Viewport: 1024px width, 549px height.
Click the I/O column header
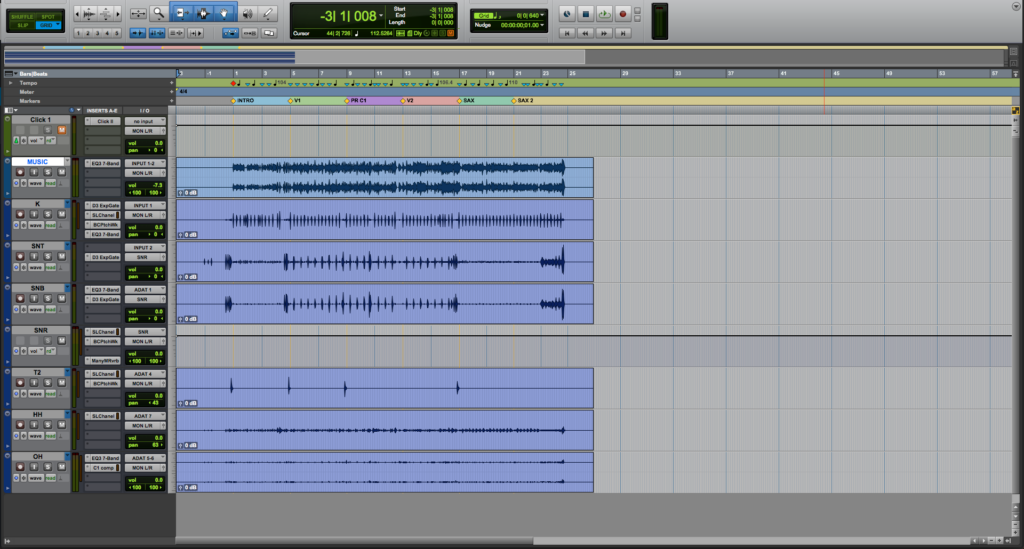145,110
